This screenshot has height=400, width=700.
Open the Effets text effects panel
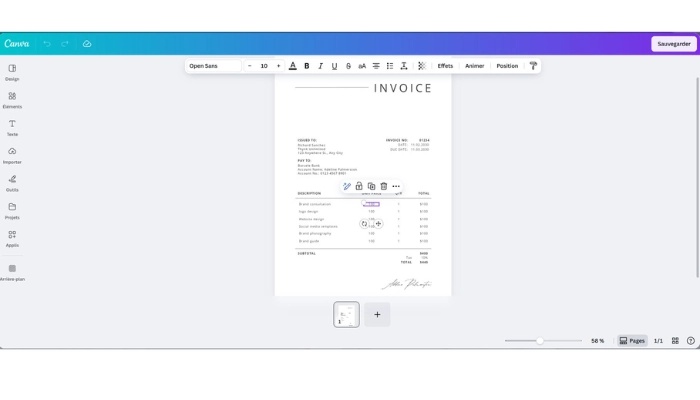(x=445, y=66)
